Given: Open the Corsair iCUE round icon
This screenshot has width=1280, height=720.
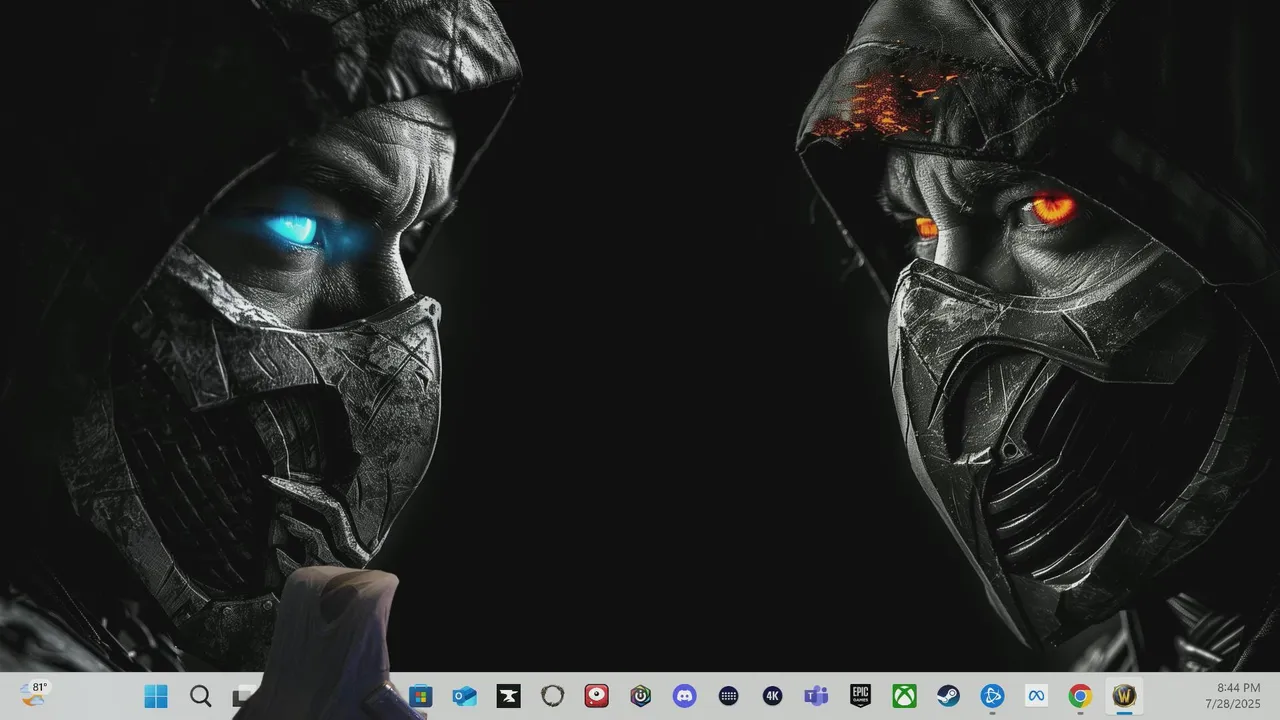Looking at the screenshot, I should pos(641,696).
